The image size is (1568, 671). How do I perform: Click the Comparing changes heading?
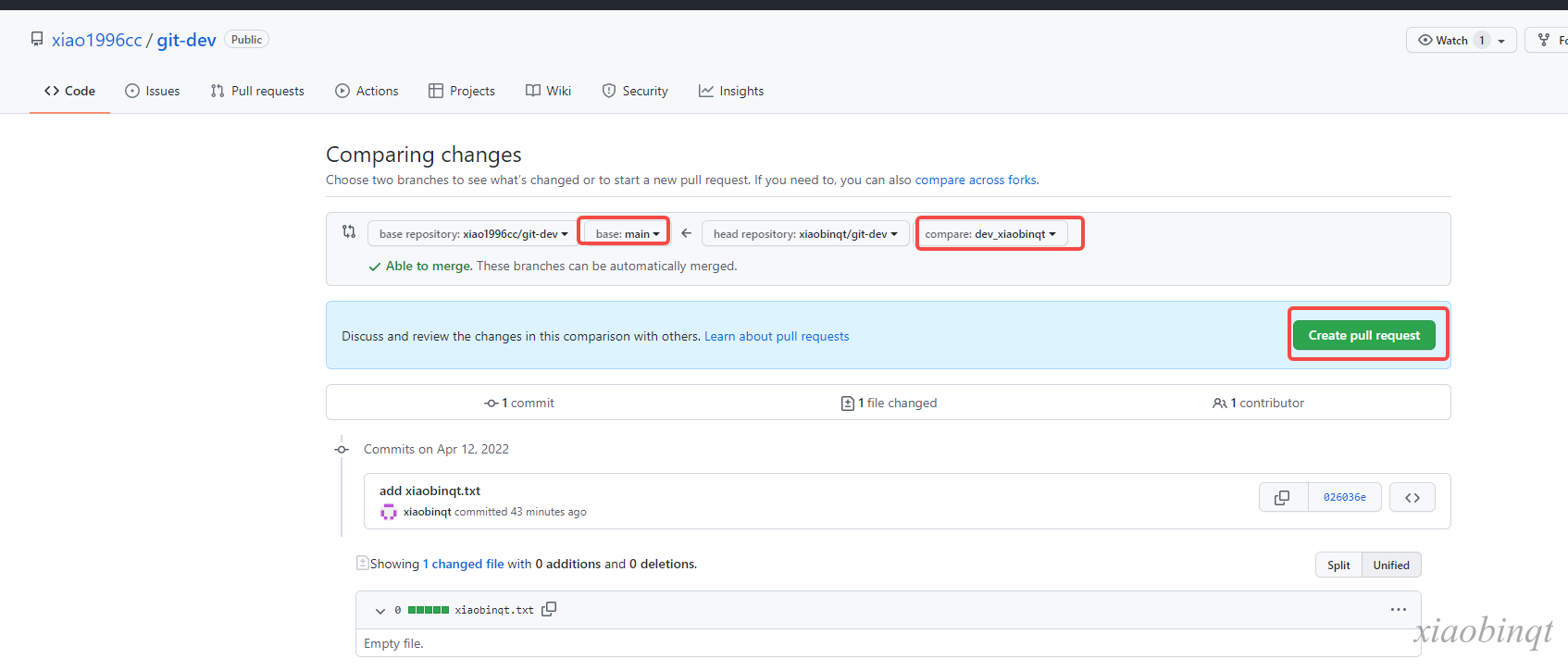point(423,155)
